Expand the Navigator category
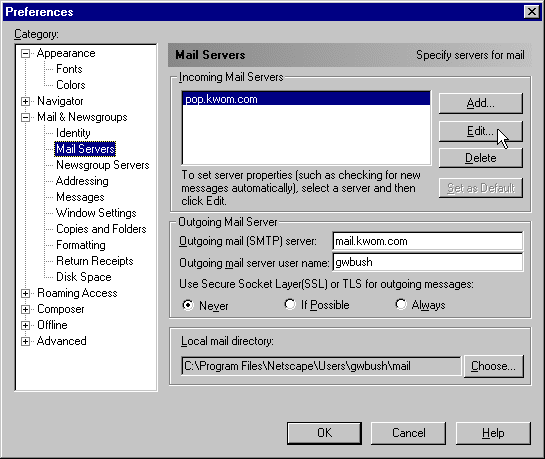The height and width of the screenshot is (459, 545). coord(25,101)
